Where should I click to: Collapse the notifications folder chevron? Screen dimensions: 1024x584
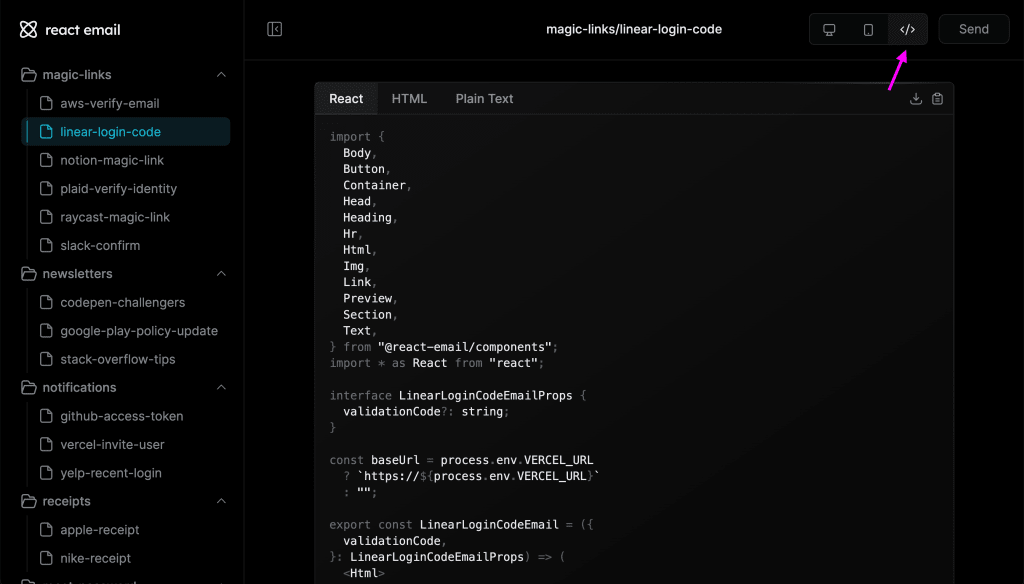(x=221, y=387)
